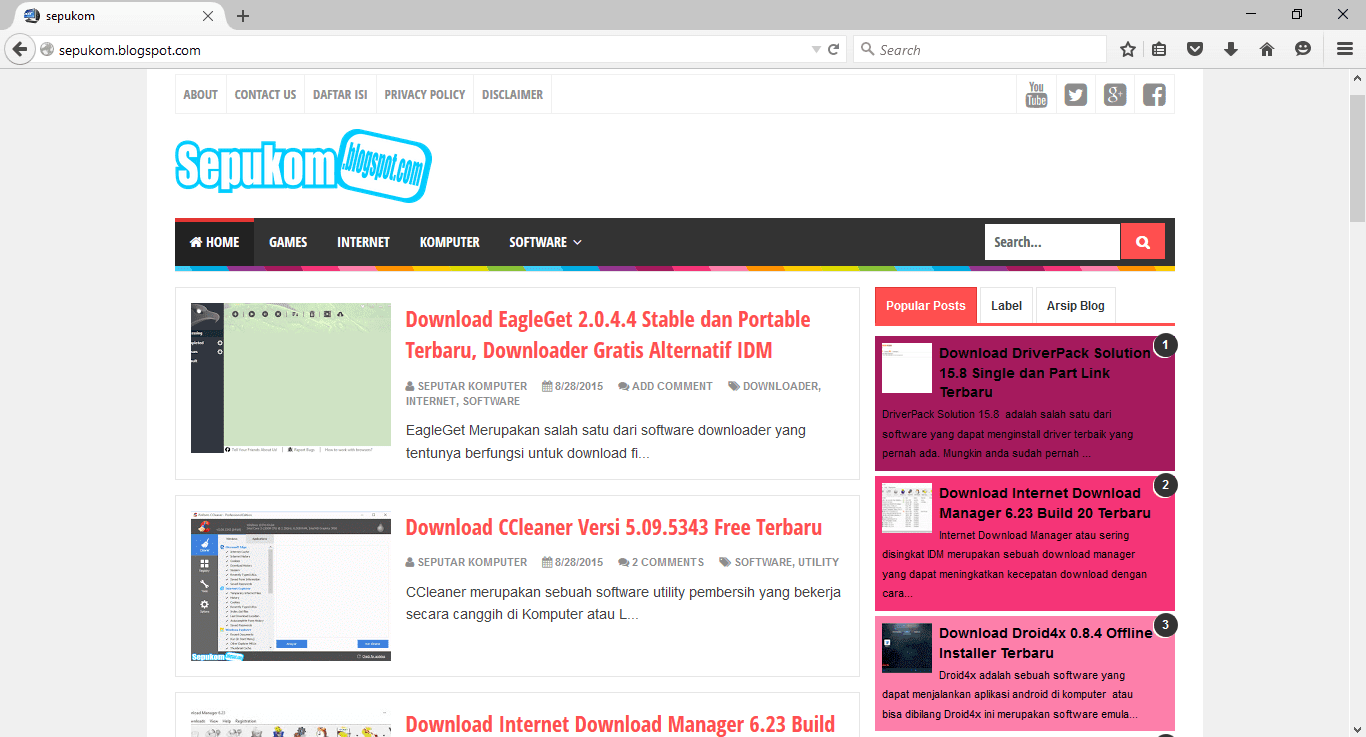Open the Download CCleaner Versi 5.09.5343 post

coord(614,527)
